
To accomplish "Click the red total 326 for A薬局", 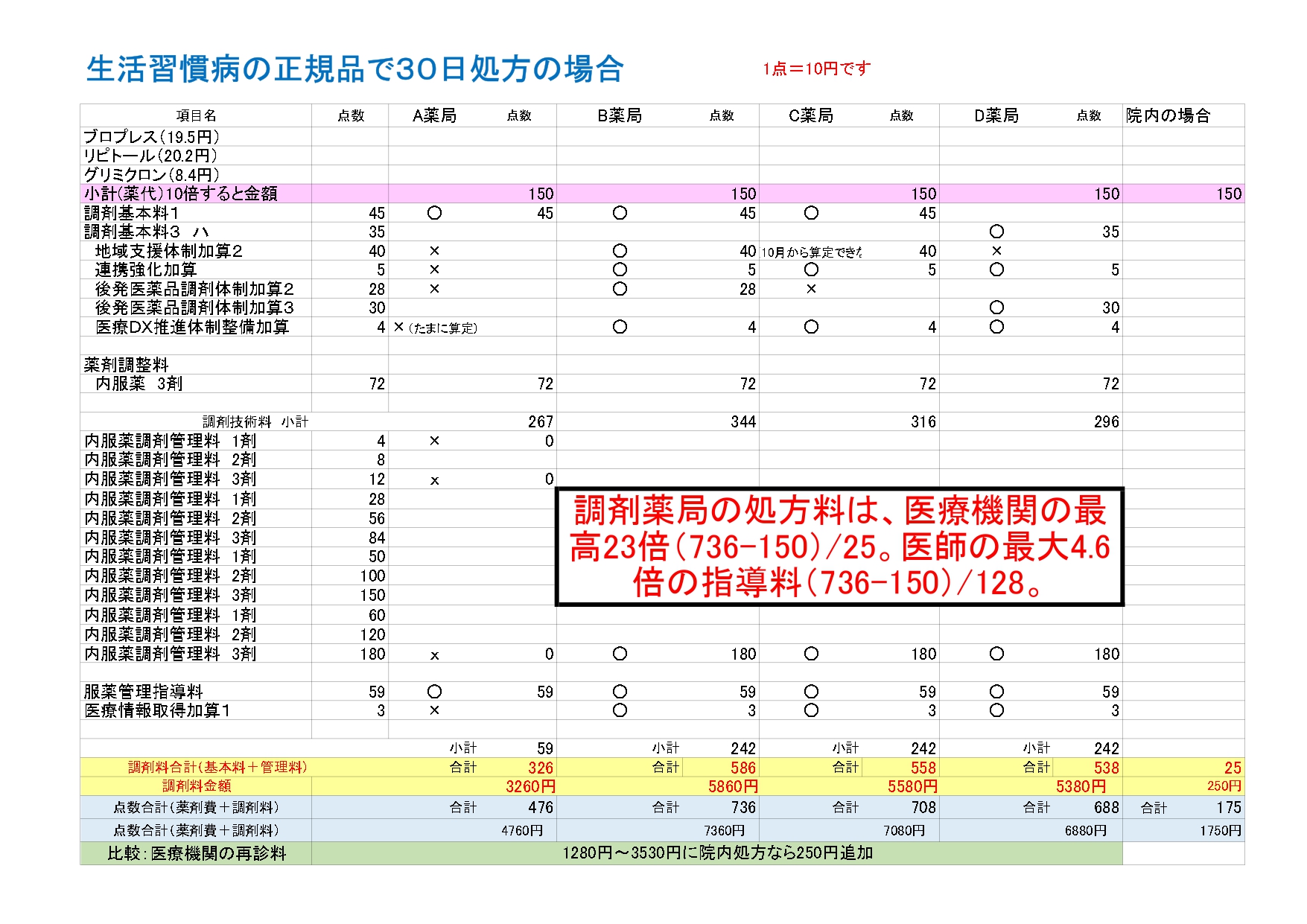I will coord(541,768).
